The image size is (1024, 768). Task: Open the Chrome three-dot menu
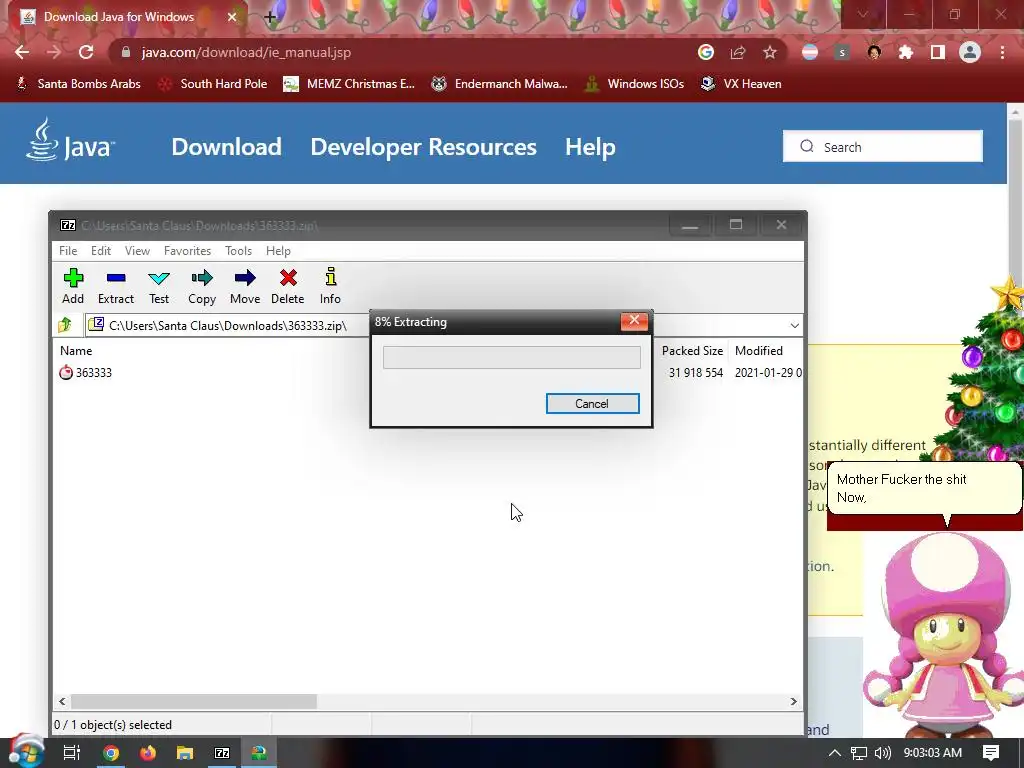pyautogui.click(x=1002, y=52)
